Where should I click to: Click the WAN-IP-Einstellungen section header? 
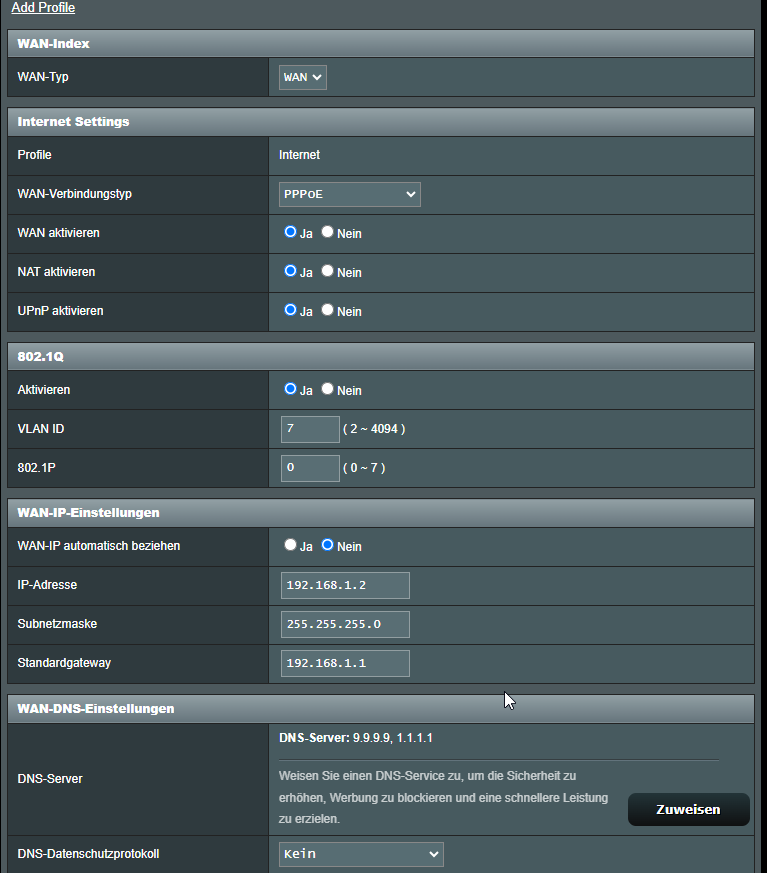(x=381, y=513)
